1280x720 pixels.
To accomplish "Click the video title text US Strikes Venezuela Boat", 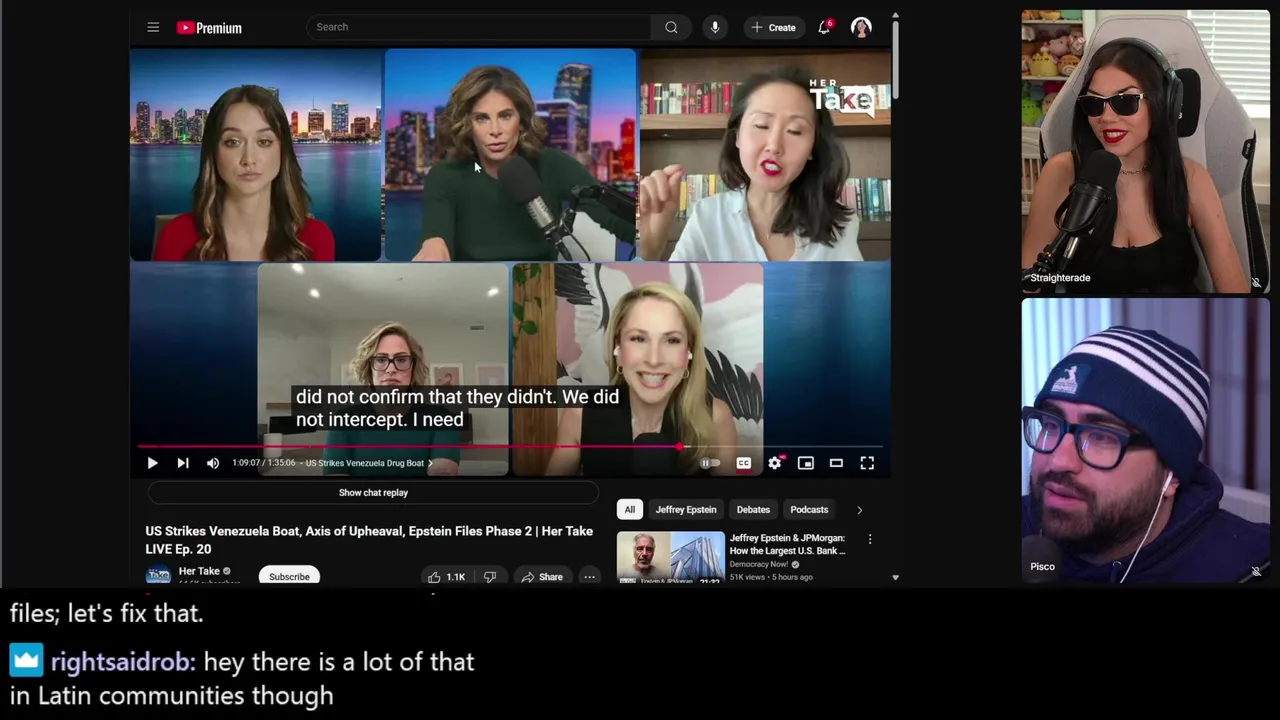I will pyautogui.click(x=369, y=540).
